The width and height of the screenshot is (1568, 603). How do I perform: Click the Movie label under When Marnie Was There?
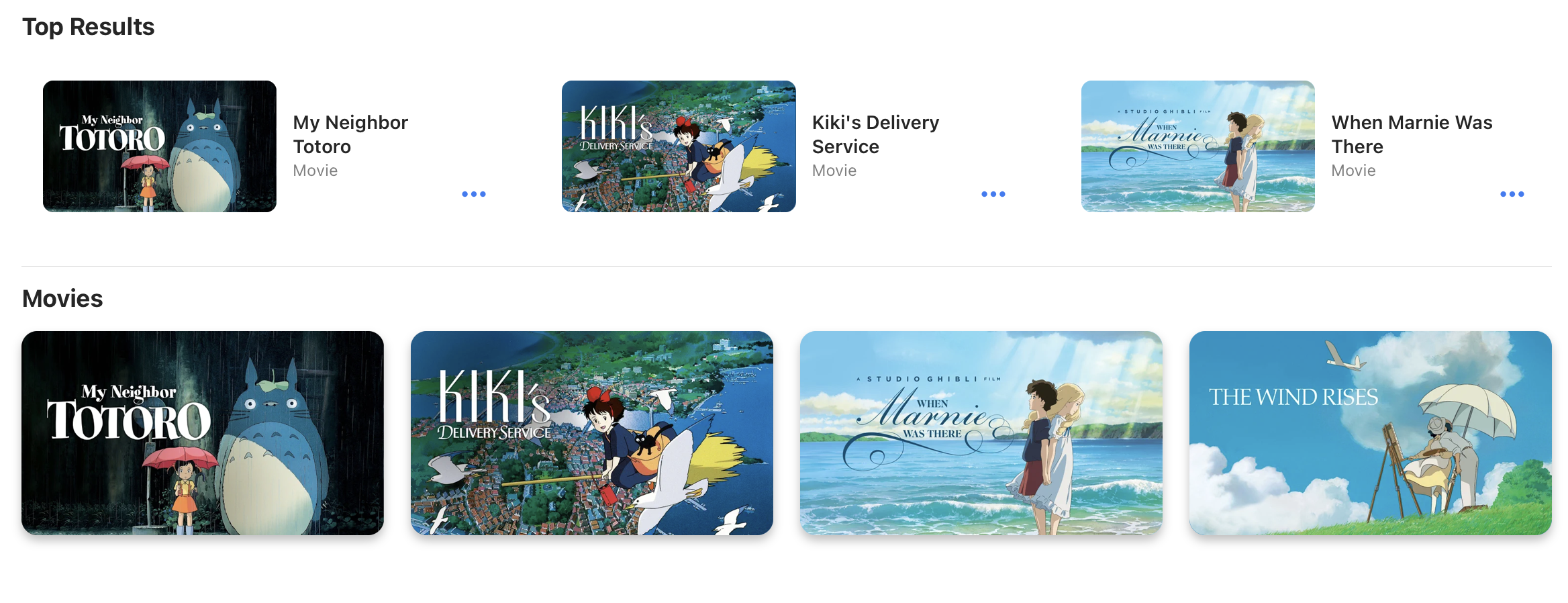(x=1353, y=171)
